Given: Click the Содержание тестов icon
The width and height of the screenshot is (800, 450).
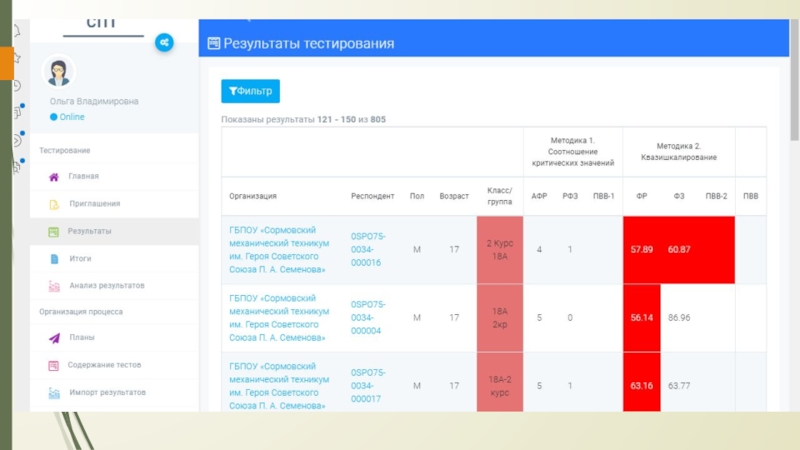Looking at the screenshot, I should click(x=54, y=365).
